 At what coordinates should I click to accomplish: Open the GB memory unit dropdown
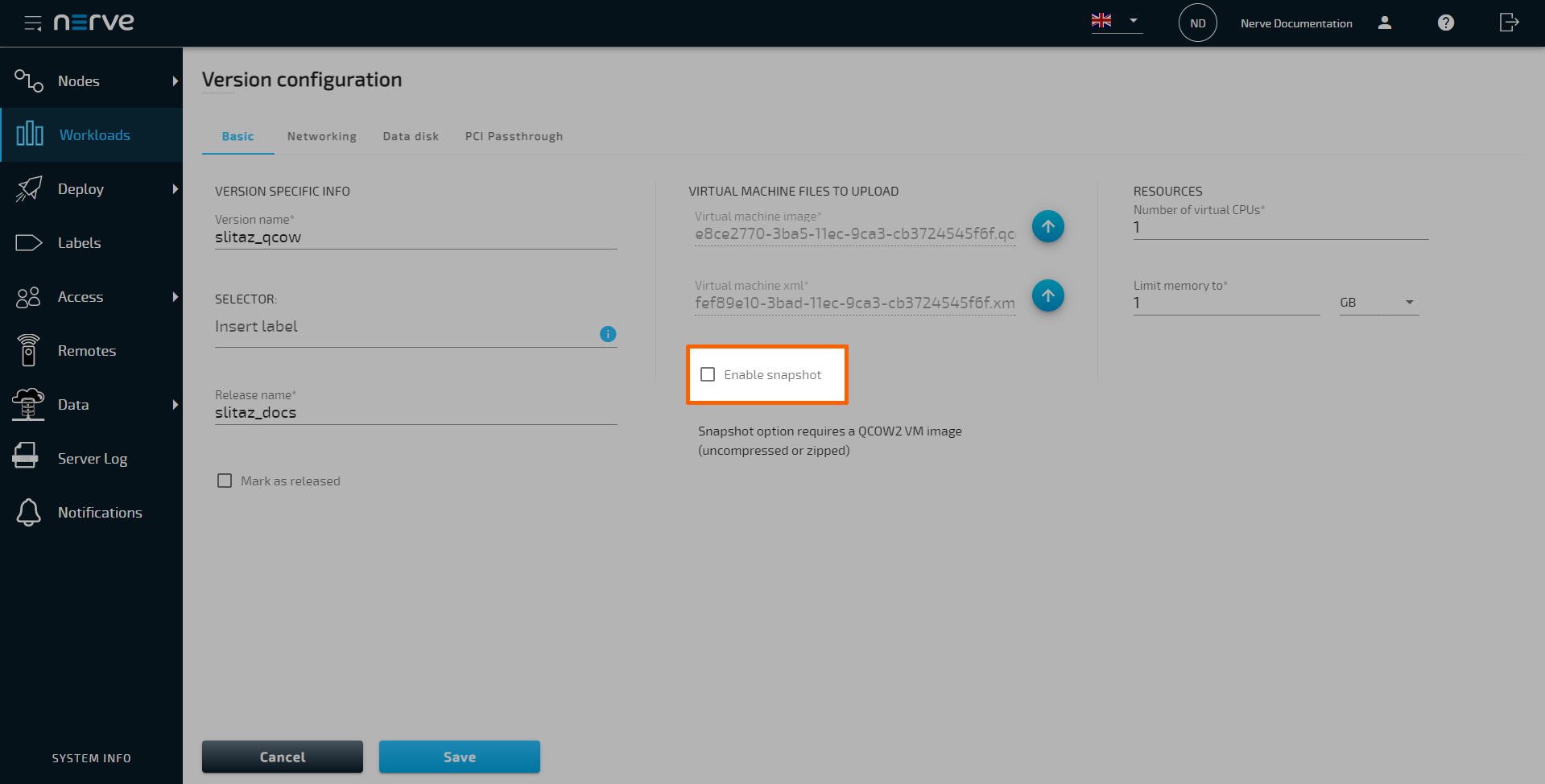[x=1378, y=302]
